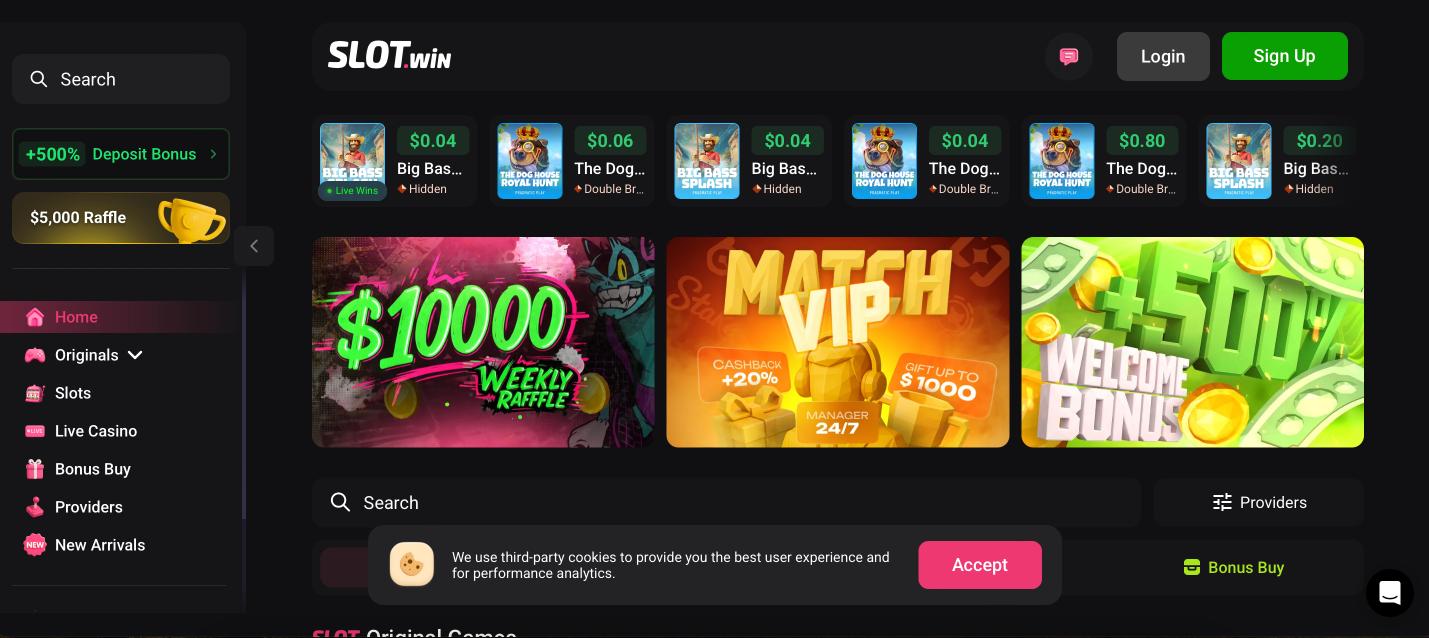Click the green Sign Up button

(1284, 56)
